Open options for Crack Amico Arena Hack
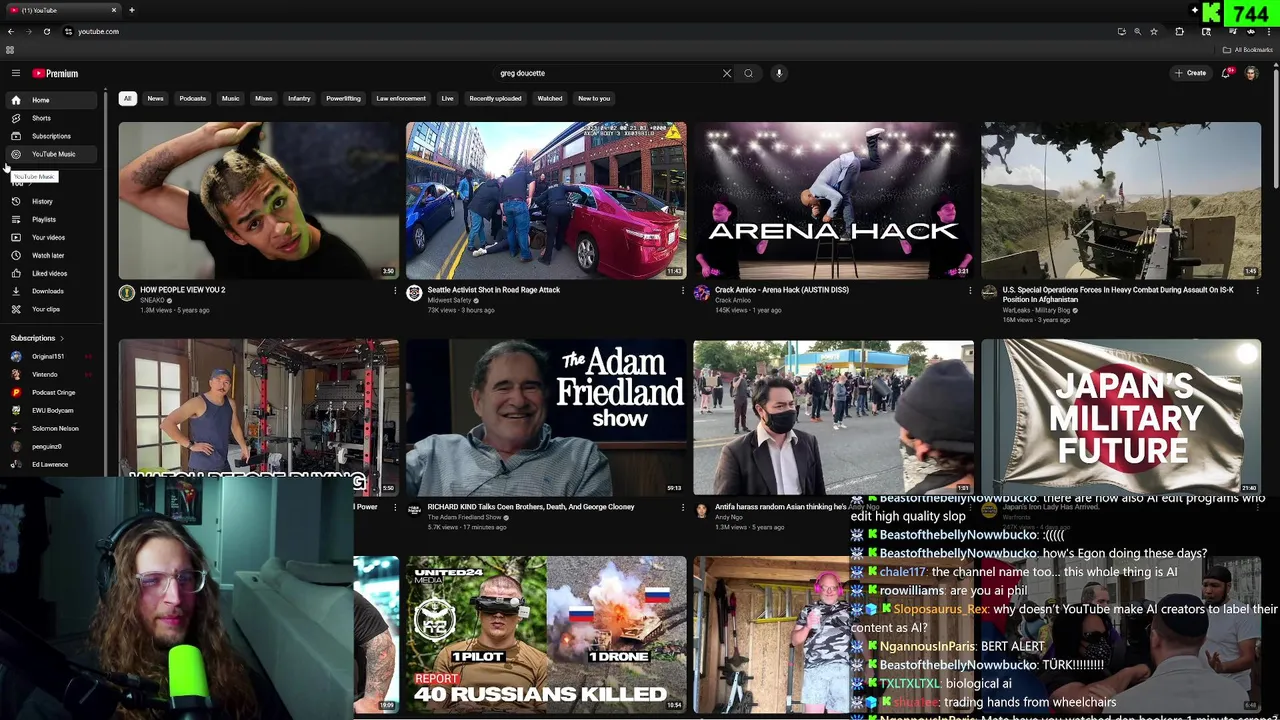Image resolution: width=1280 pixels, height=720 pixels. pos(970,290)
